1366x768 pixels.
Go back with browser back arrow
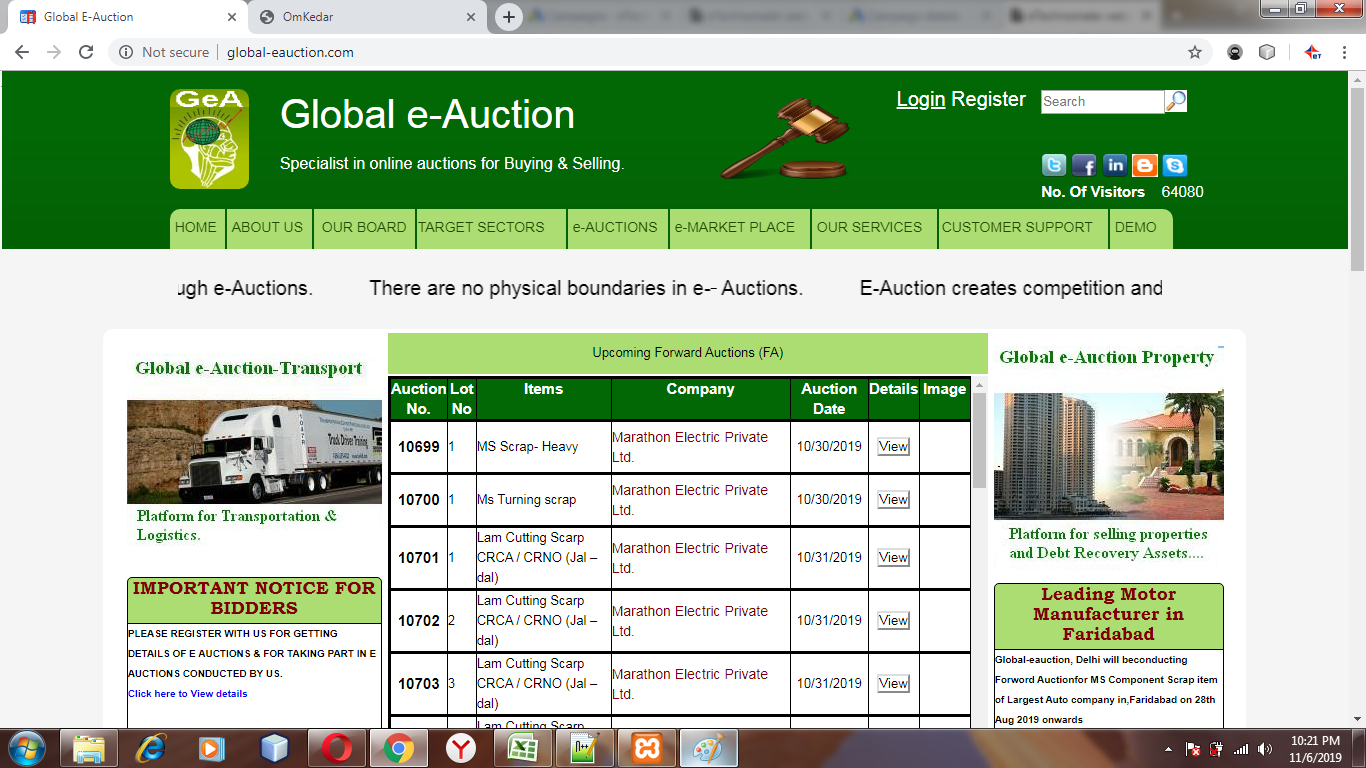22,52
